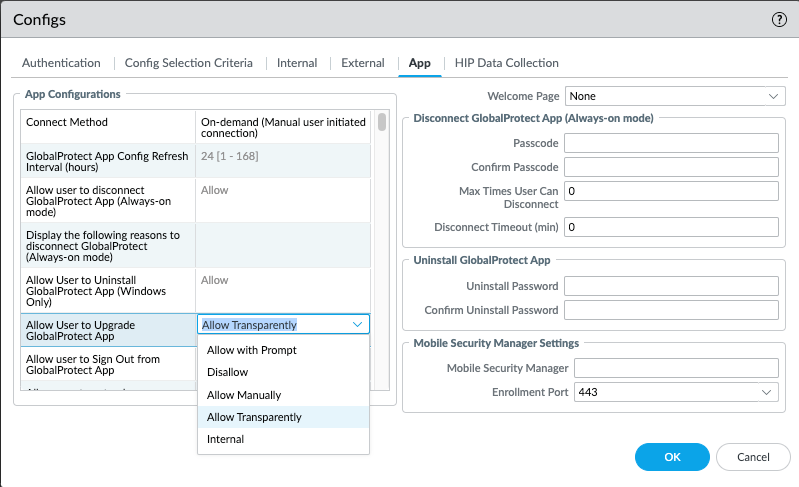Open the External tab
The width and height of the screenshot is (799, 487).
362,63
